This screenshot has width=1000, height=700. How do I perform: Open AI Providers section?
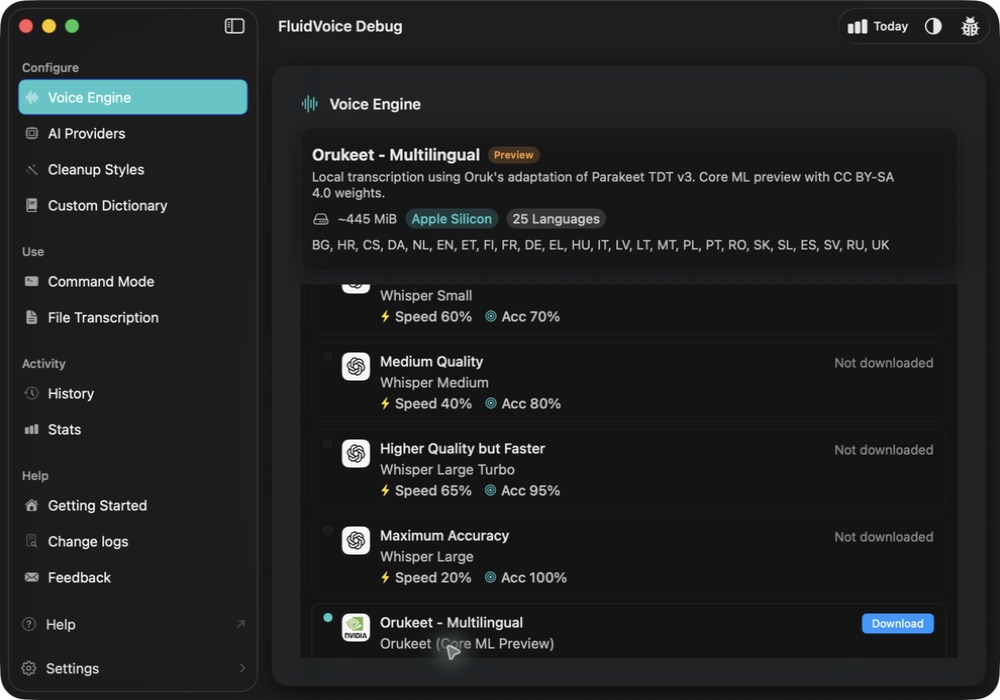(x=133, y=133)
